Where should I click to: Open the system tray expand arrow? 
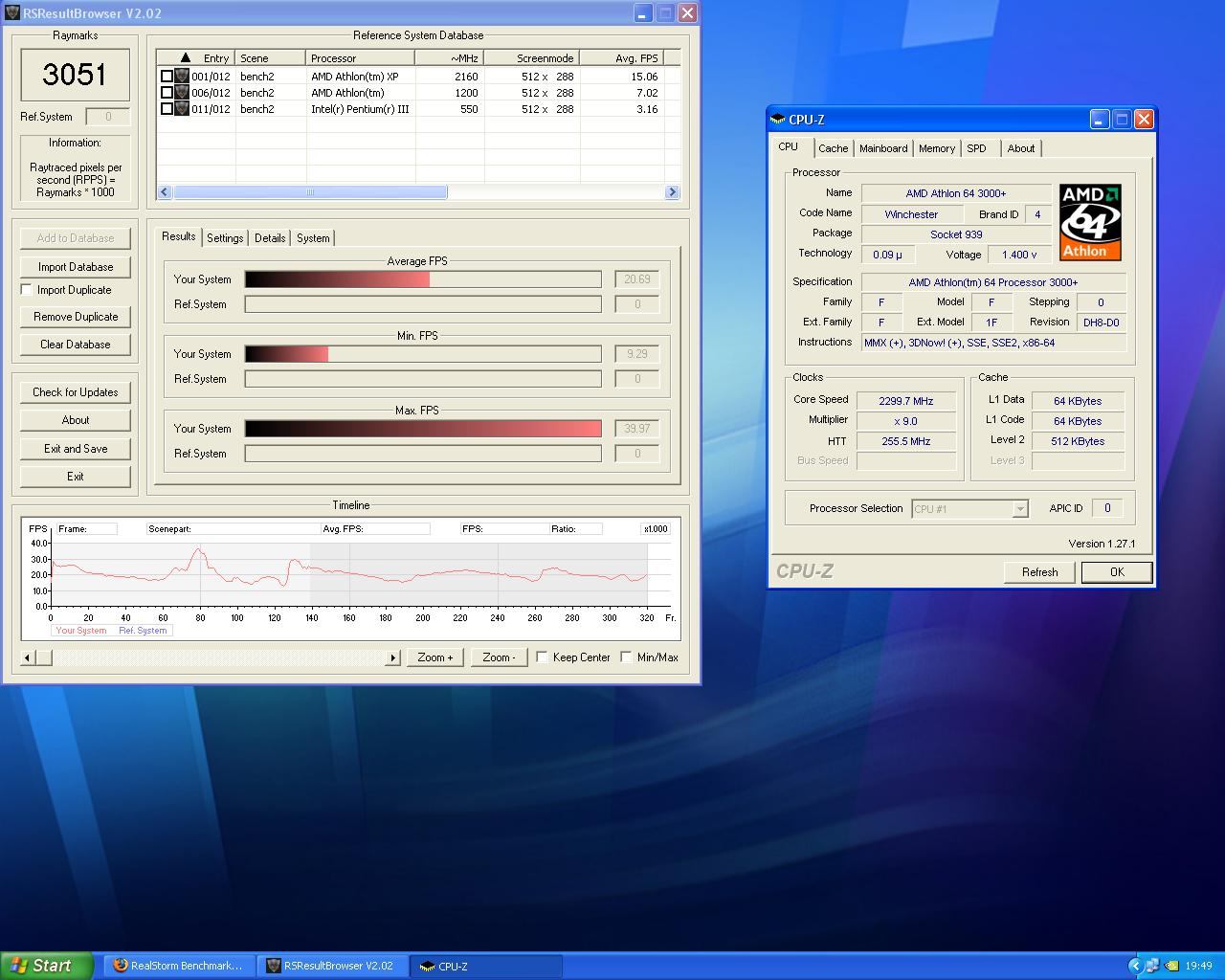pyautogui.click(x=1135, y=966)
